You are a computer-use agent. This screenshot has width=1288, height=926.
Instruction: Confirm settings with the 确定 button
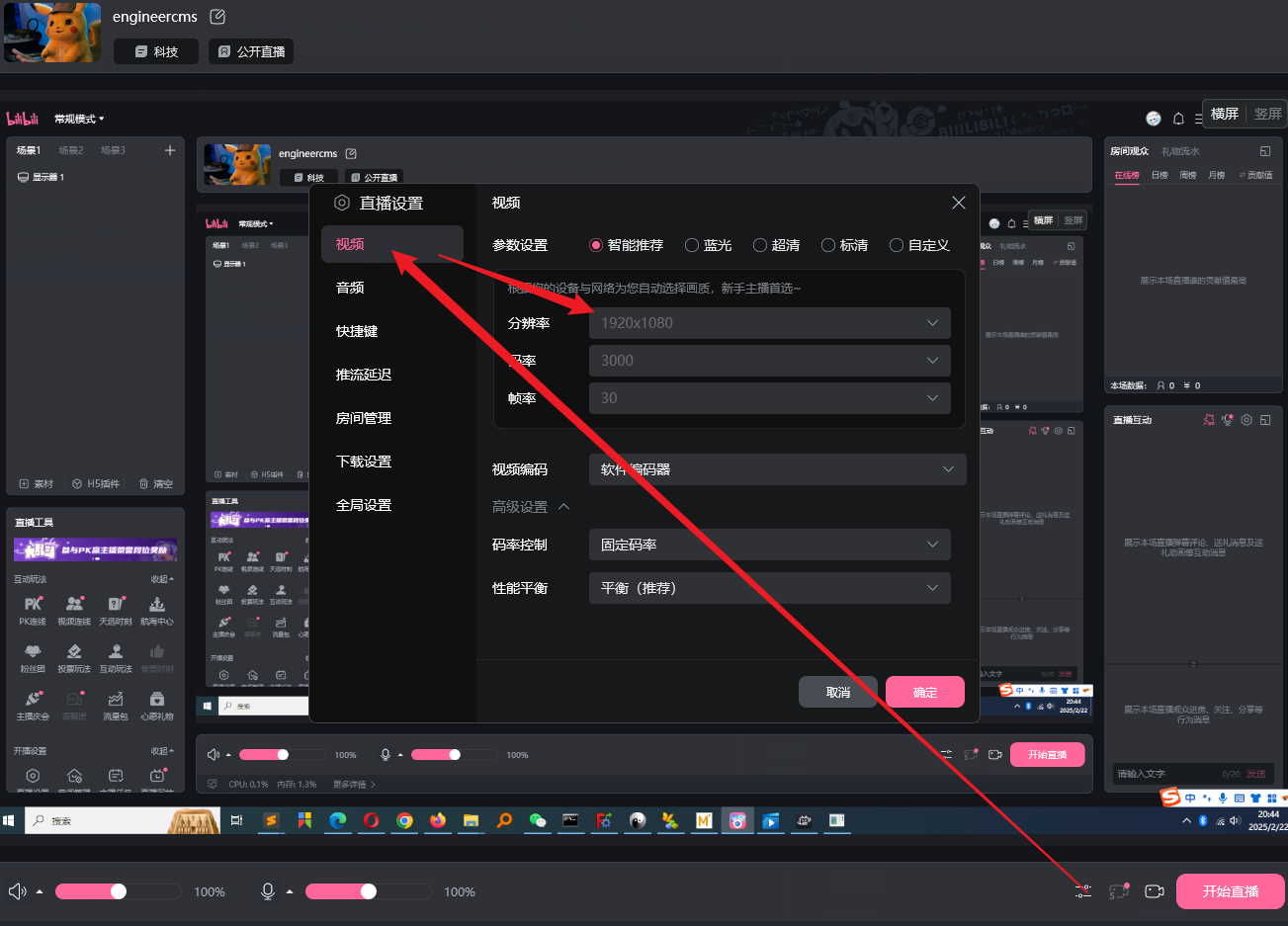(924, 692)
